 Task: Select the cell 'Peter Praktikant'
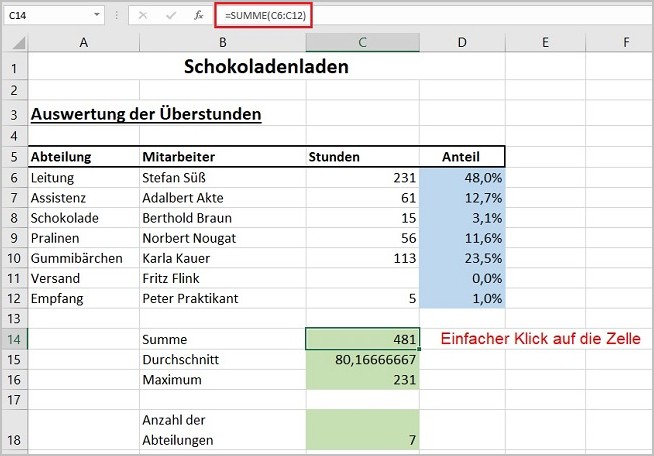point(223,298)
